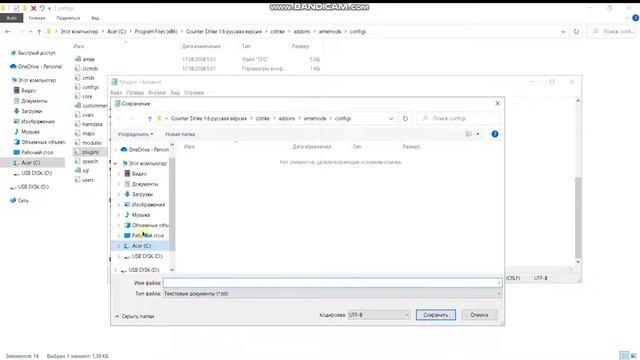The image size is (640, 360).
Task: Select OneDrive - Personal in Explorer sidebar
Action: point(36,67)
